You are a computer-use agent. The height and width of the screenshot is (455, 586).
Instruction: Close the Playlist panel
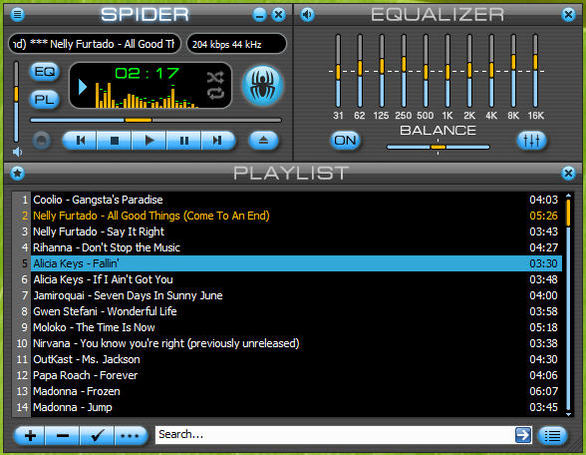[568, 173]
